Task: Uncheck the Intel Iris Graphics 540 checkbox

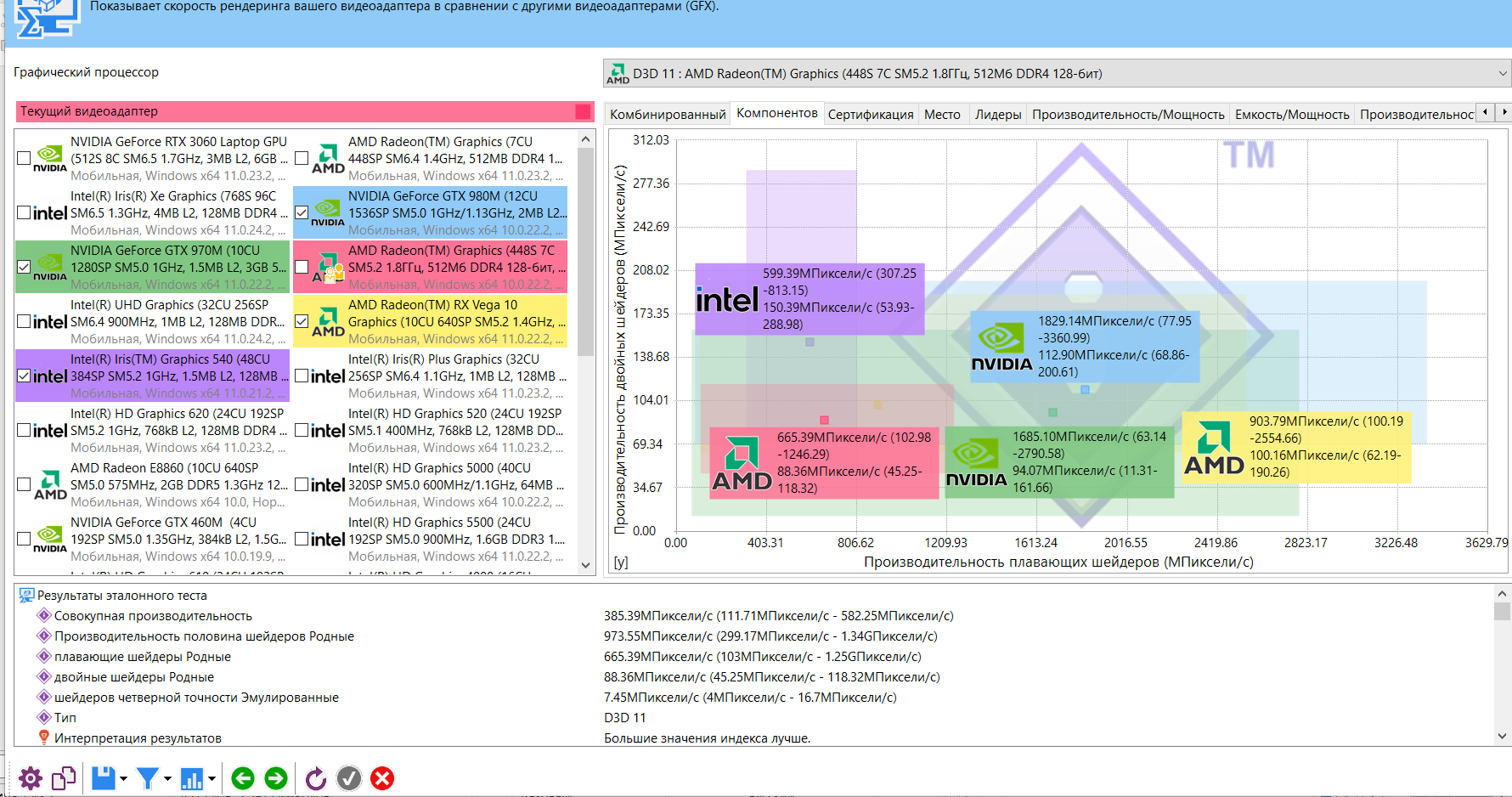Action: pyautogui.click(x=24, y=376)
